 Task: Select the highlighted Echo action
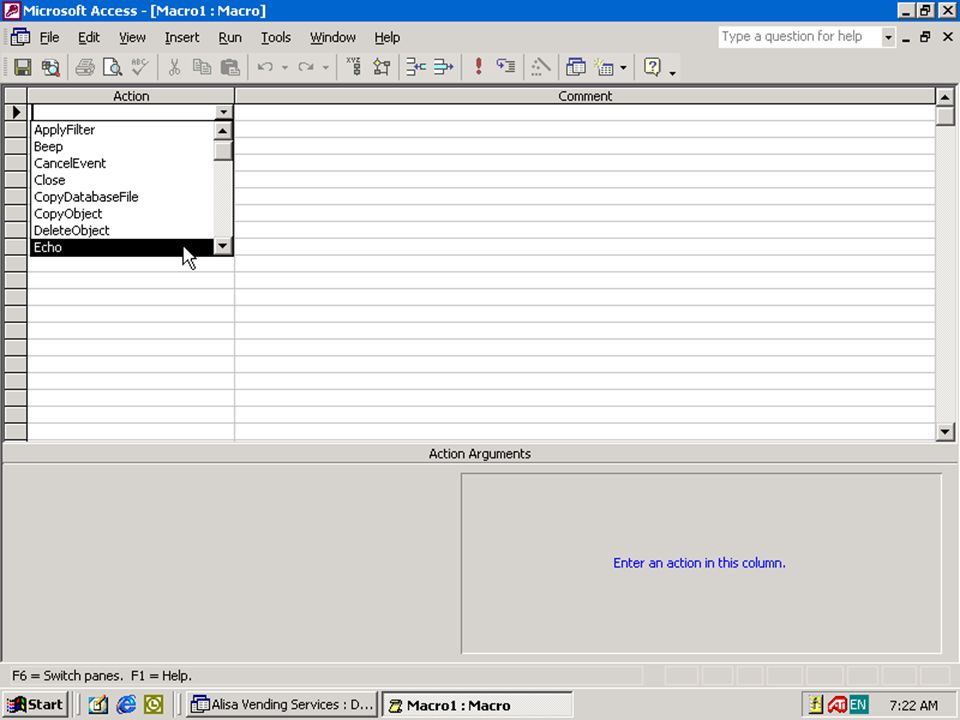122,247
